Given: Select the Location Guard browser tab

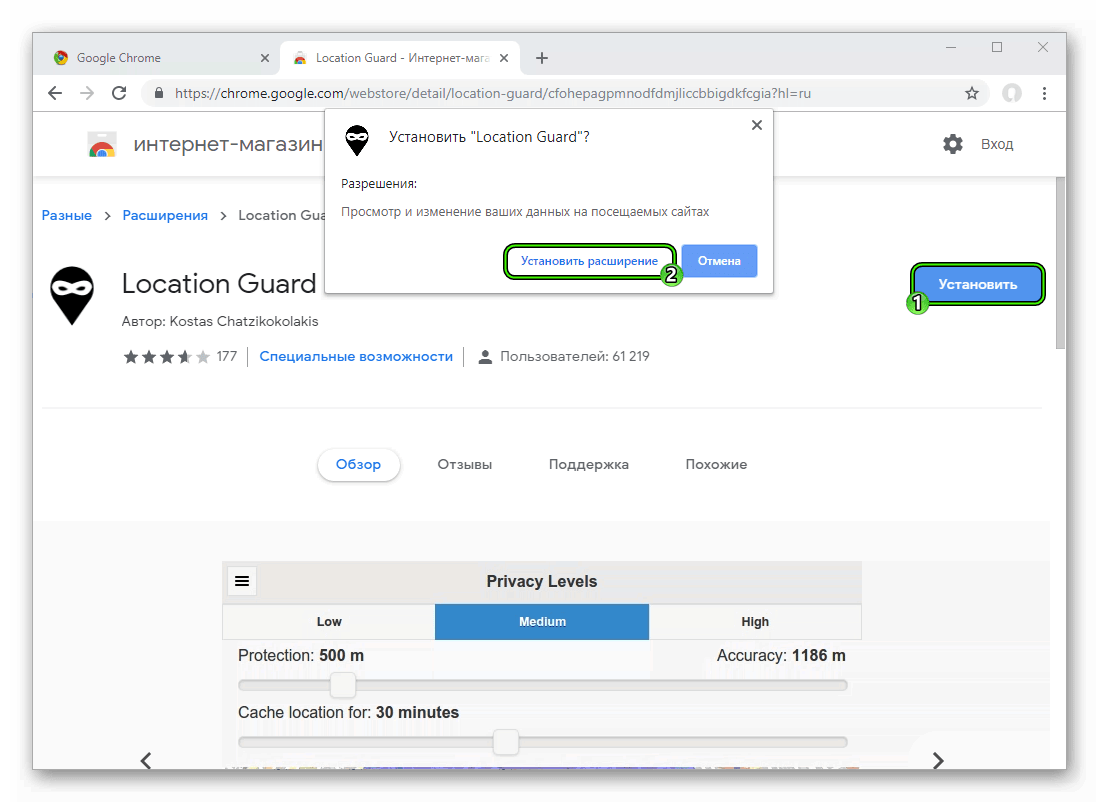Looking at the screenshot, I should (400, 58).
